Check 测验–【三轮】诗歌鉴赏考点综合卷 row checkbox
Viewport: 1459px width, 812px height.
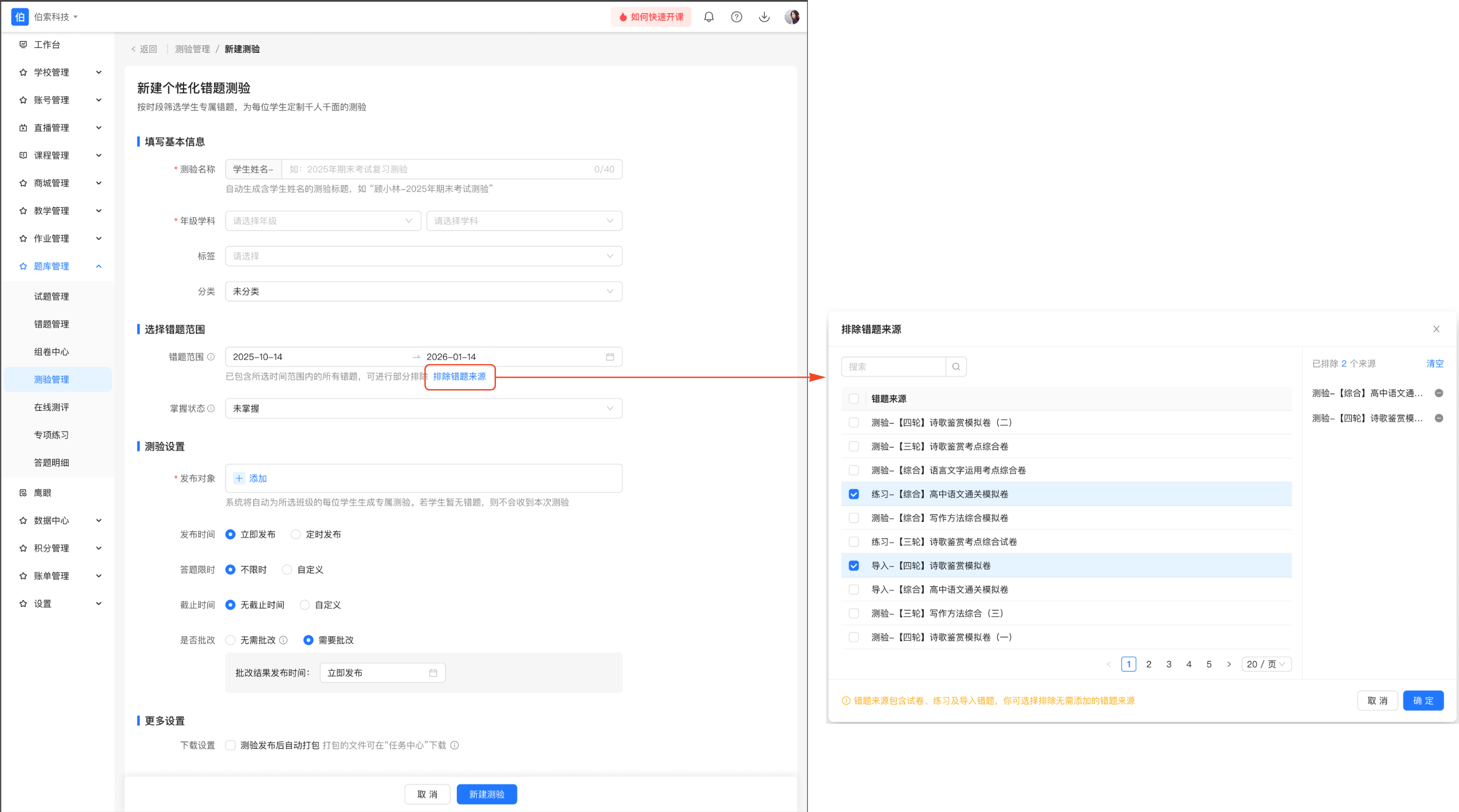click(x=854, y=446)
